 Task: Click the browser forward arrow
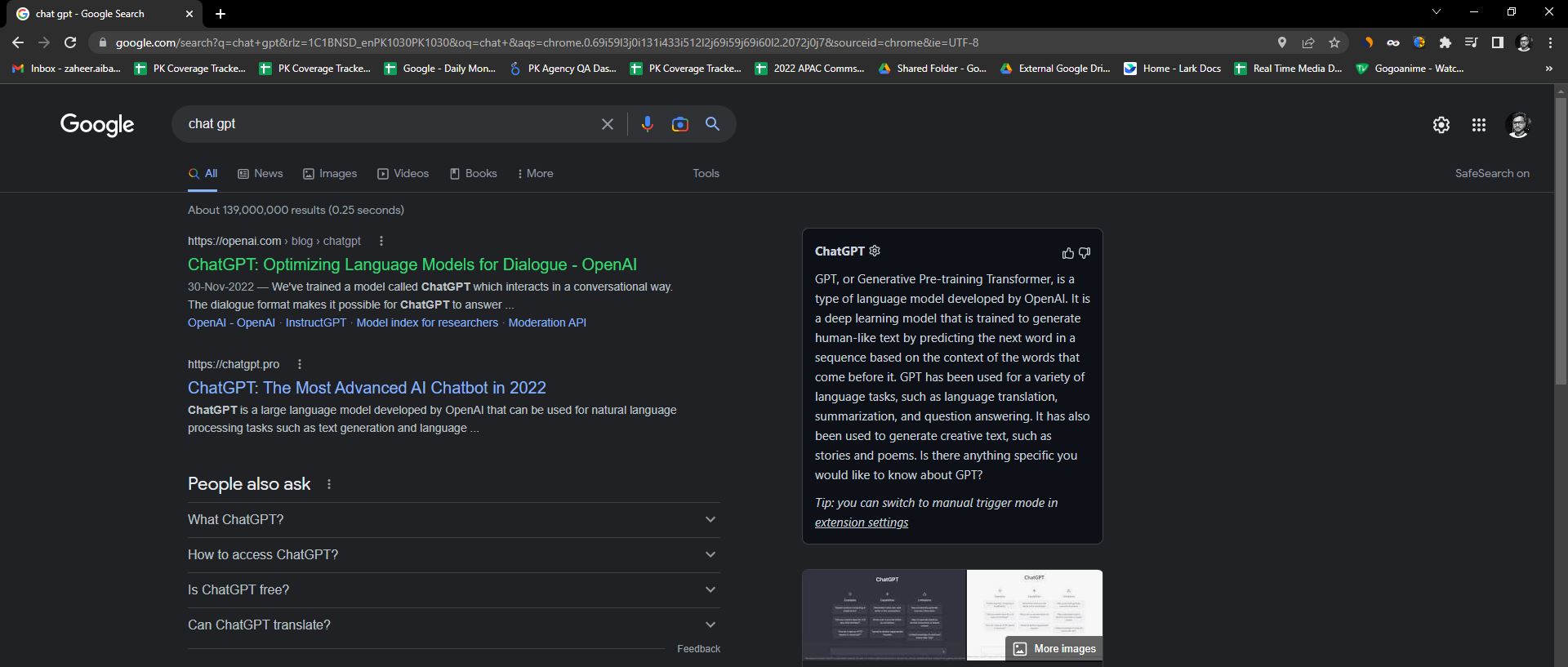(x=44, y=42)
